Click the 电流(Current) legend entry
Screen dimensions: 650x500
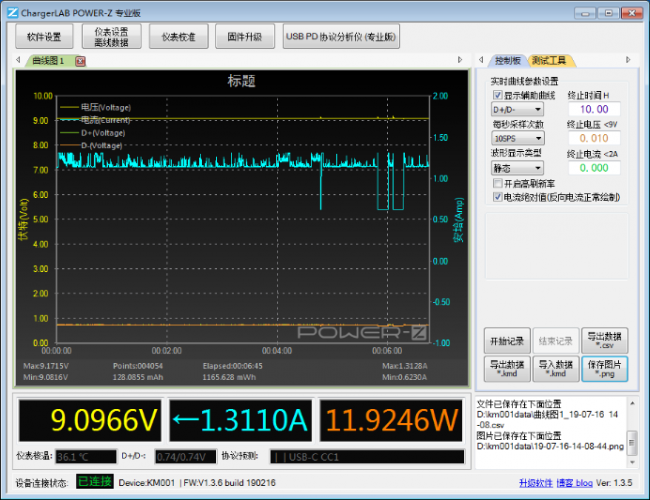point(95,120)
